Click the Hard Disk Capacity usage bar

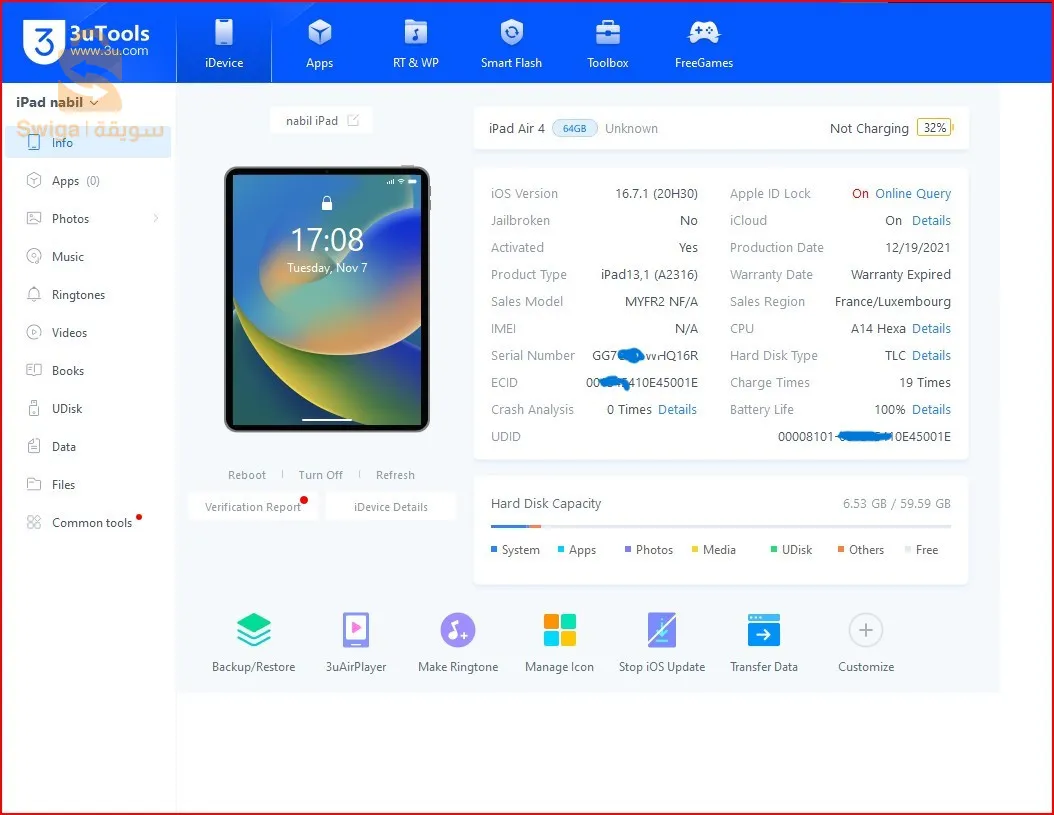pyautogui.click(x=720, y=526)
